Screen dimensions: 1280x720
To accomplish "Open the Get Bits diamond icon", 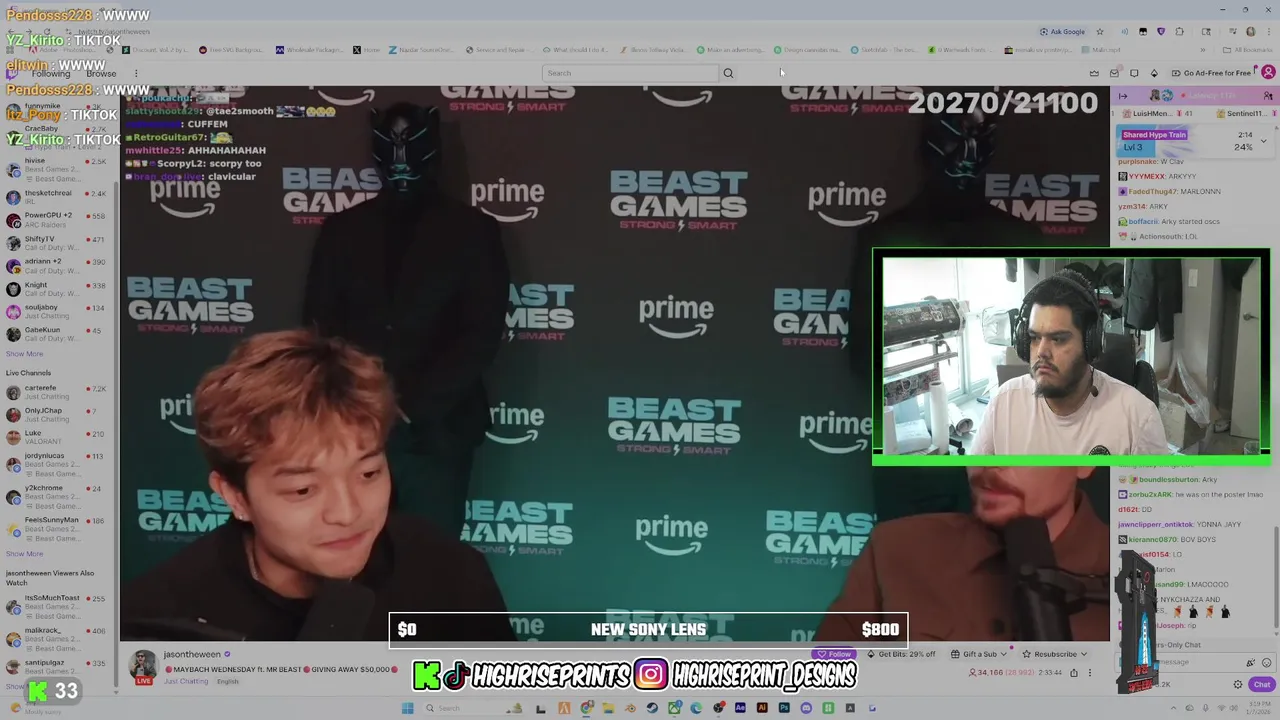I will click(1154, 73).
